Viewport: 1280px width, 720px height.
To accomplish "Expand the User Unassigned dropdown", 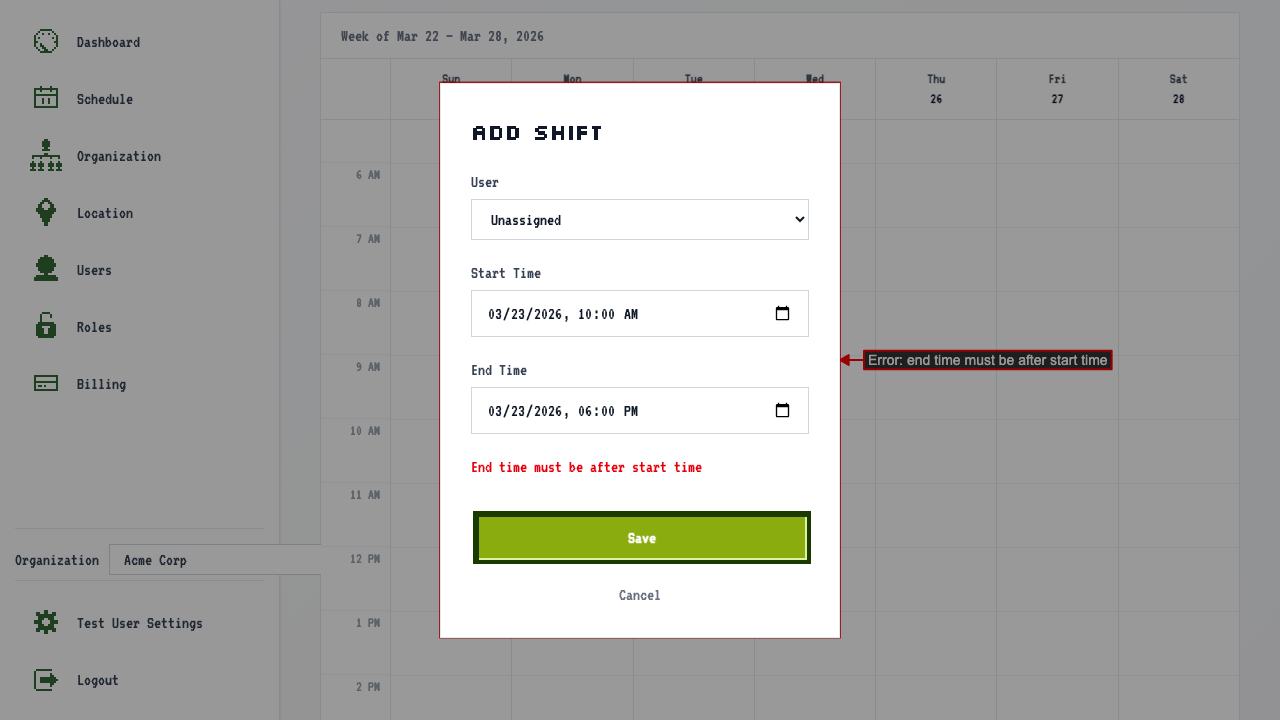I will click(x=640, y=219).
